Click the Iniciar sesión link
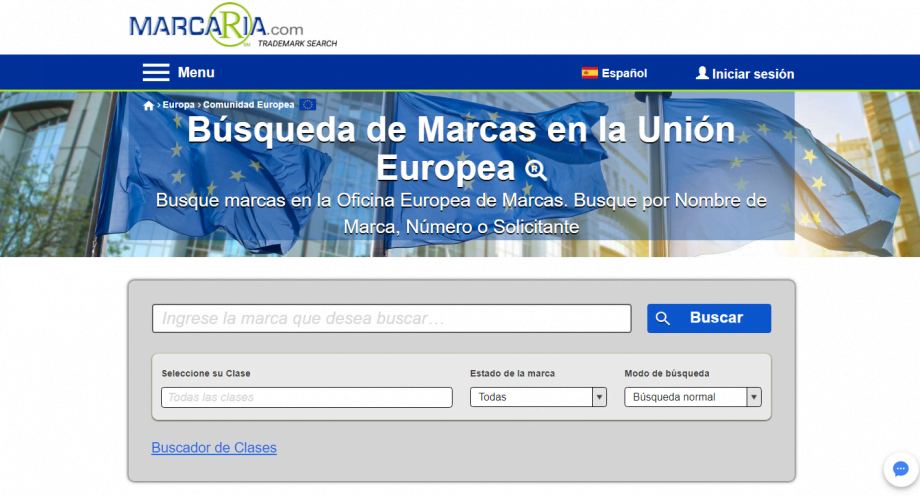The image size is (920, 496). (x=753, y=73)
